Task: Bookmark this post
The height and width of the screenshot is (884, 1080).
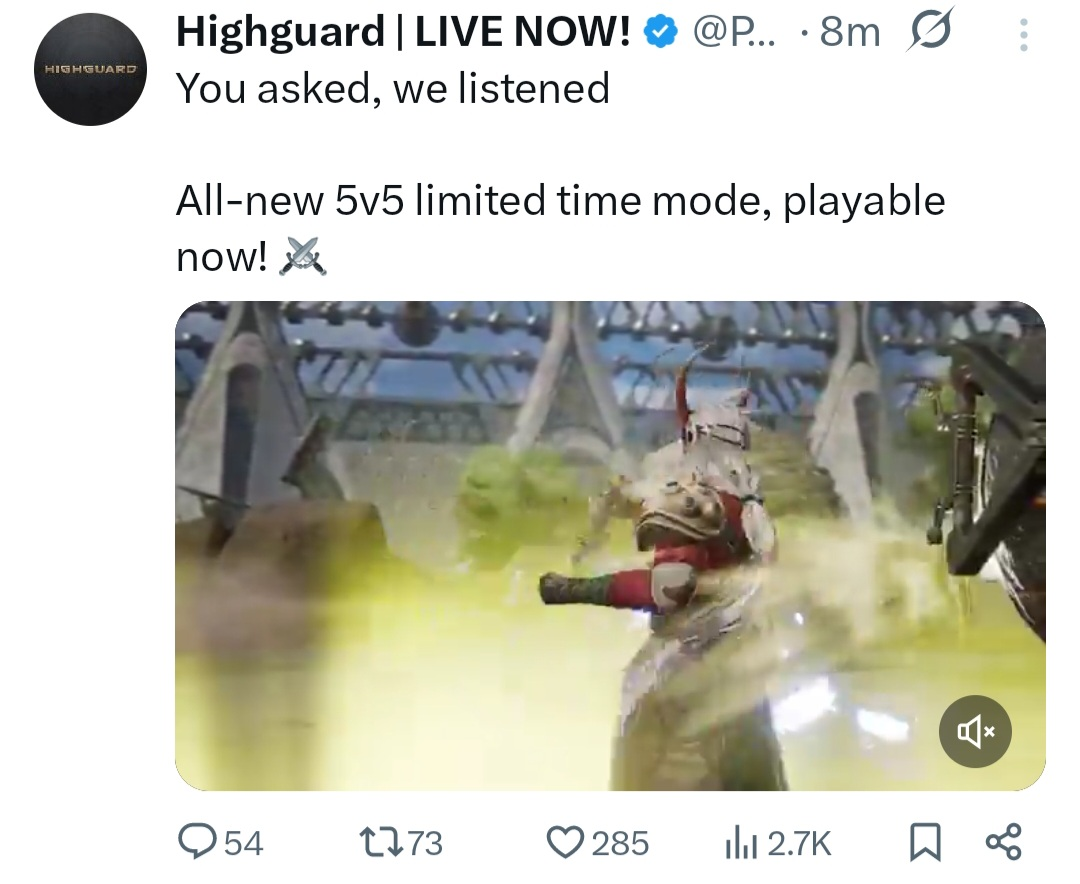Action: click(925, 843)
